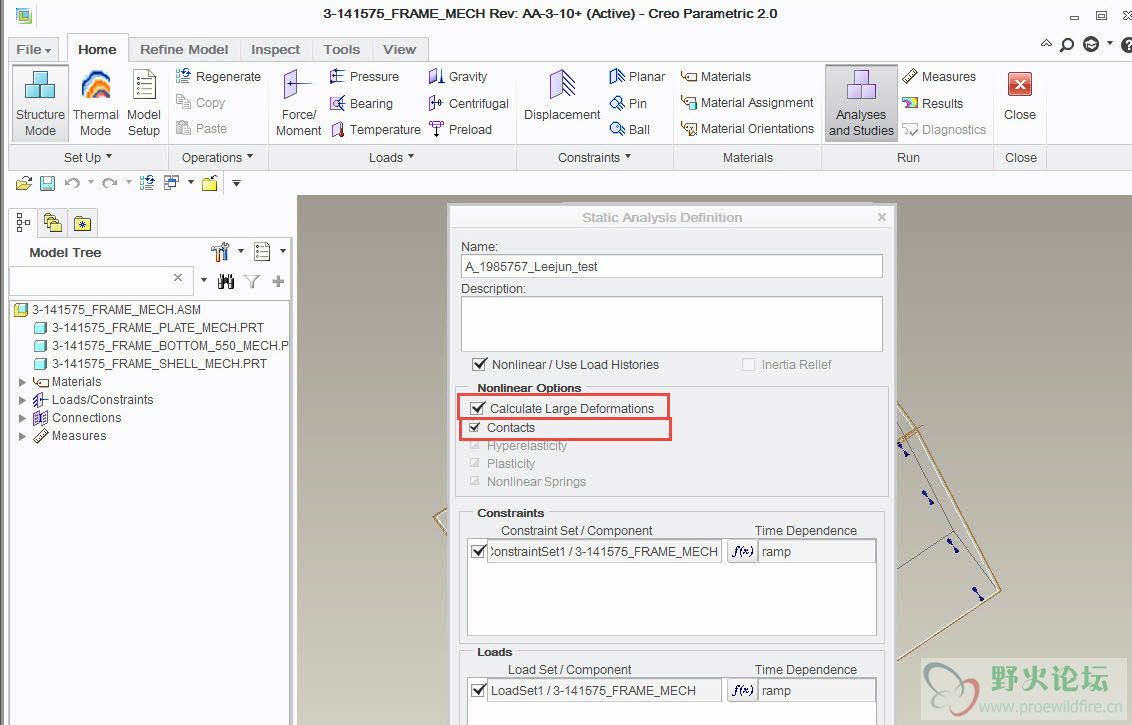
Task: Click the Save icon in quick access toolbar
Action: coord(48,183)
